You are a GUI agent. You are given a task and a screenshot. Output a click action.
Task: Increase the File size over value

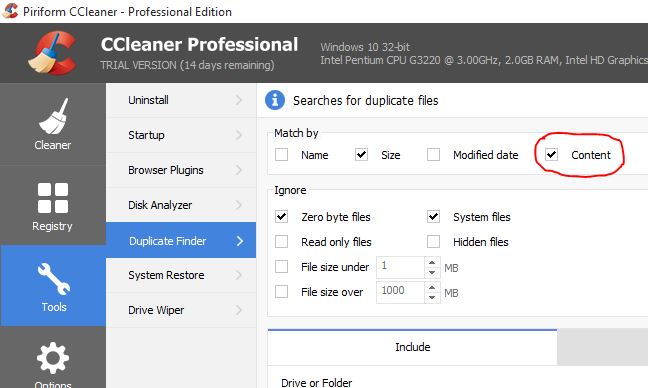(432, 288)
